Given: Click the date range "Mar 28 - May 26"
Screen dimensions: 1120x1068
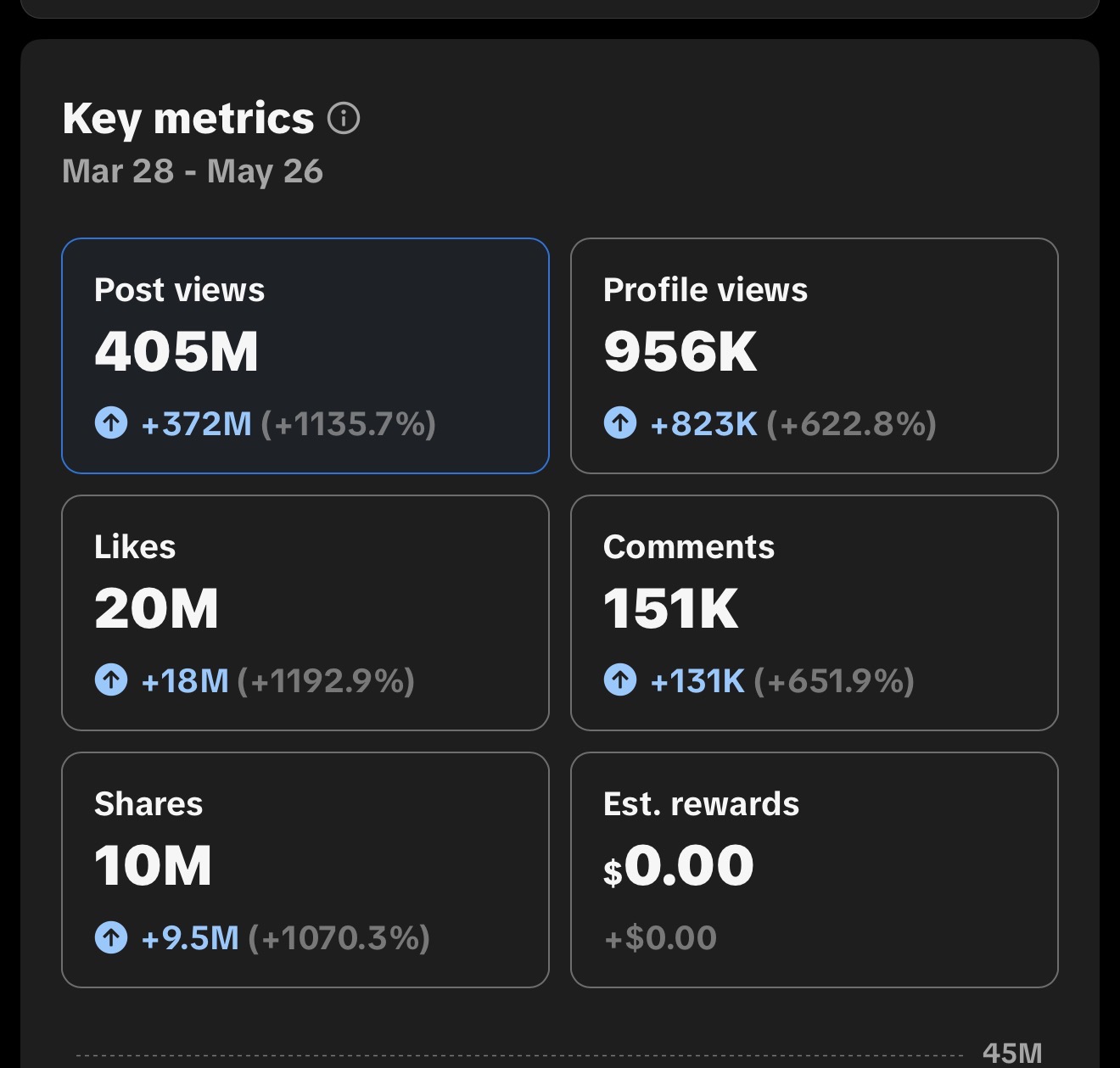Looking at the screenshot, I should tap(193, 171).
